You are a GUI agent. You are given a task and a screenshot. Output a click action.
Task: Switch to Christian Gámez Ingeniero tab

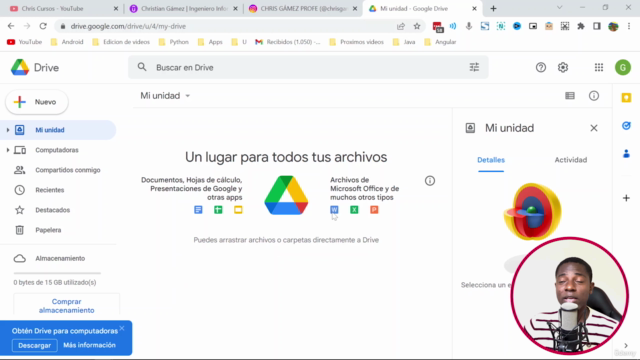click(183, 9)
